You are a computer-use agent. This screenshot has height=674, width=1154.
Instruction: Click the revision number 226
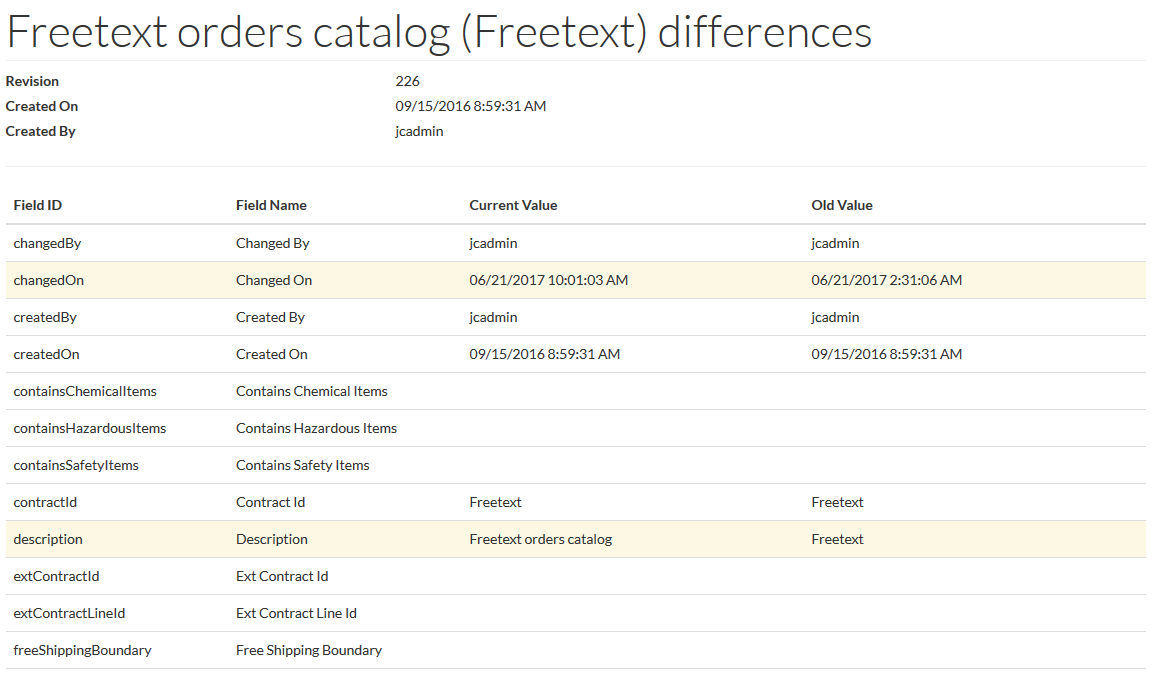coord(407,81)
